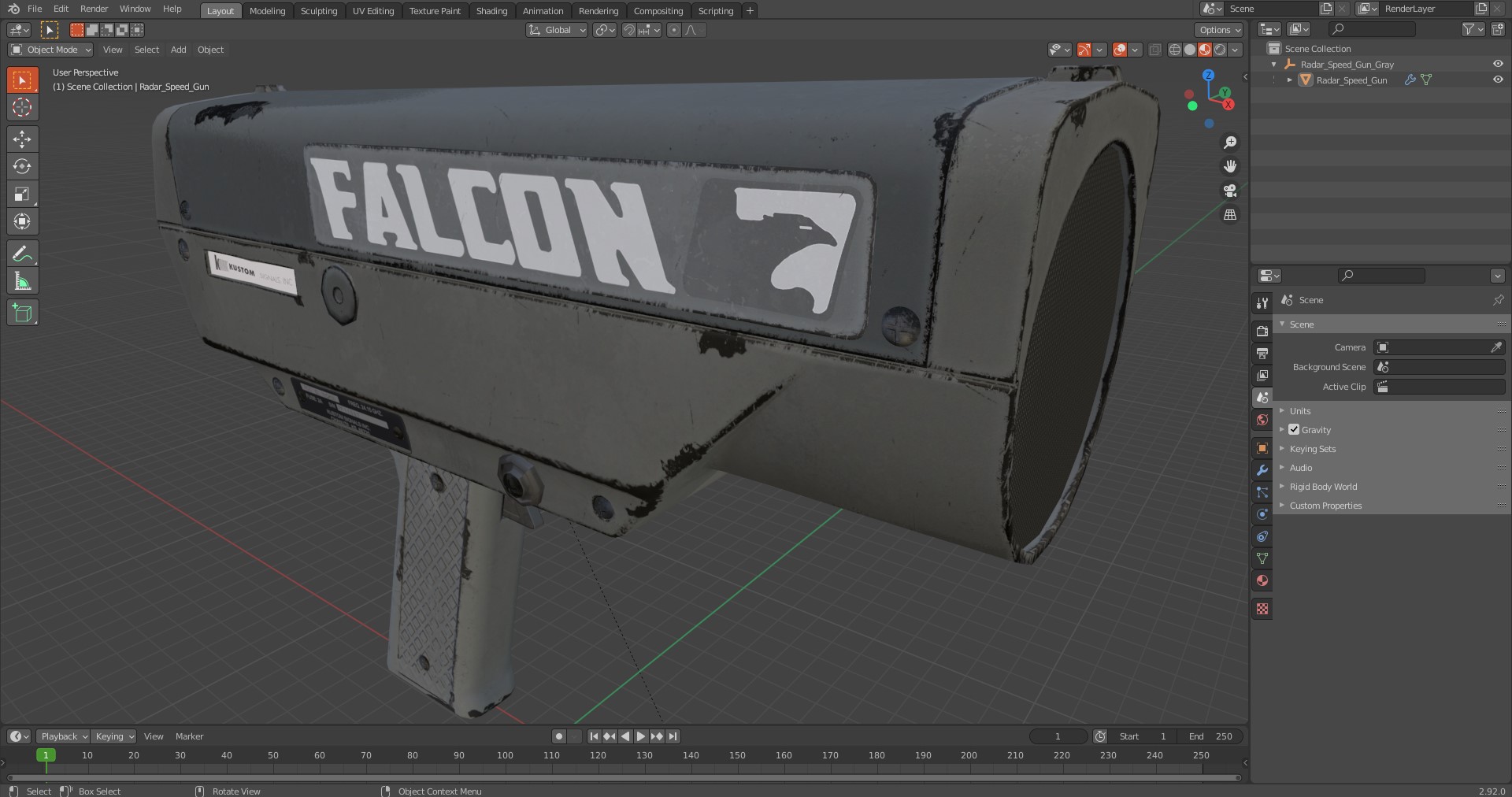This screenshot has height=797, width=1512.
Task: Click the current frame number field
Action: (x=1058, y=736)
